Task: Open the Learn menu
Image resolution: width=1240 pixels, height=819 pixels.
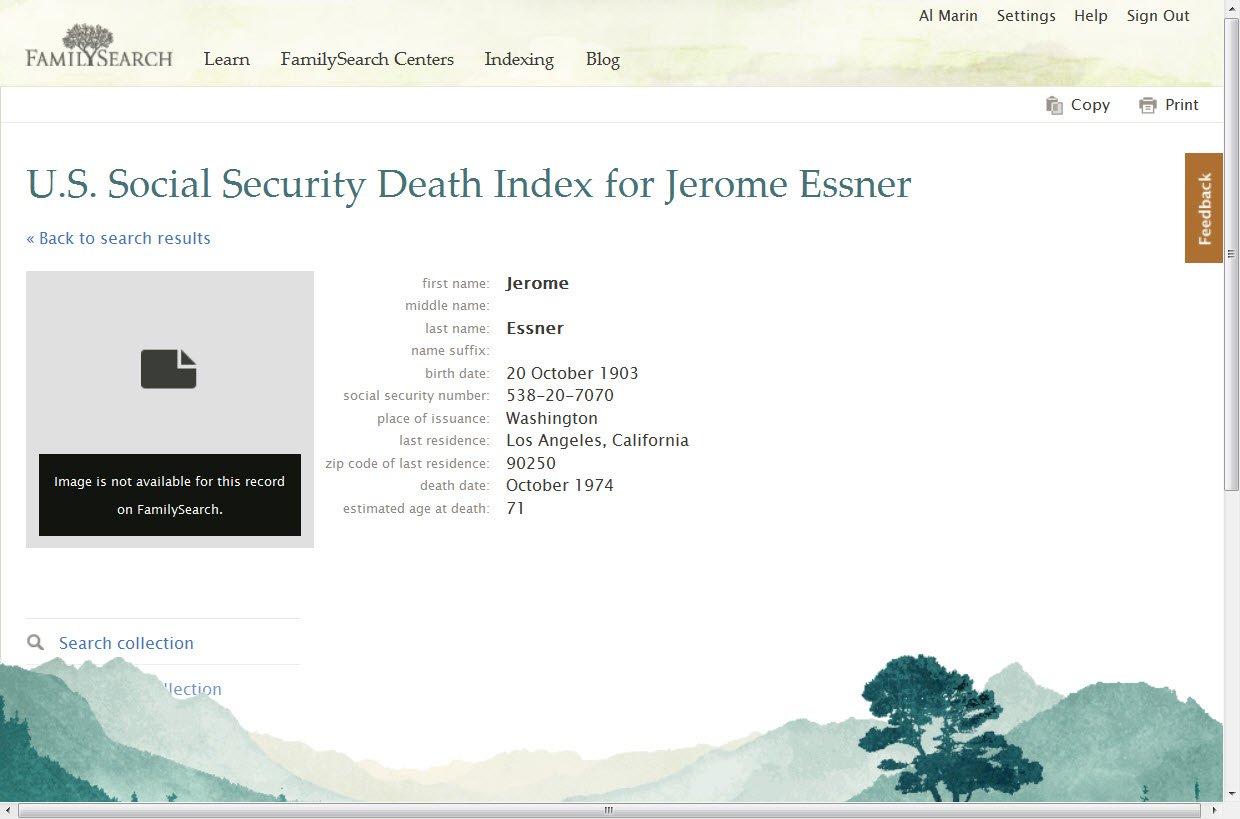Action: tap(227, 60)
